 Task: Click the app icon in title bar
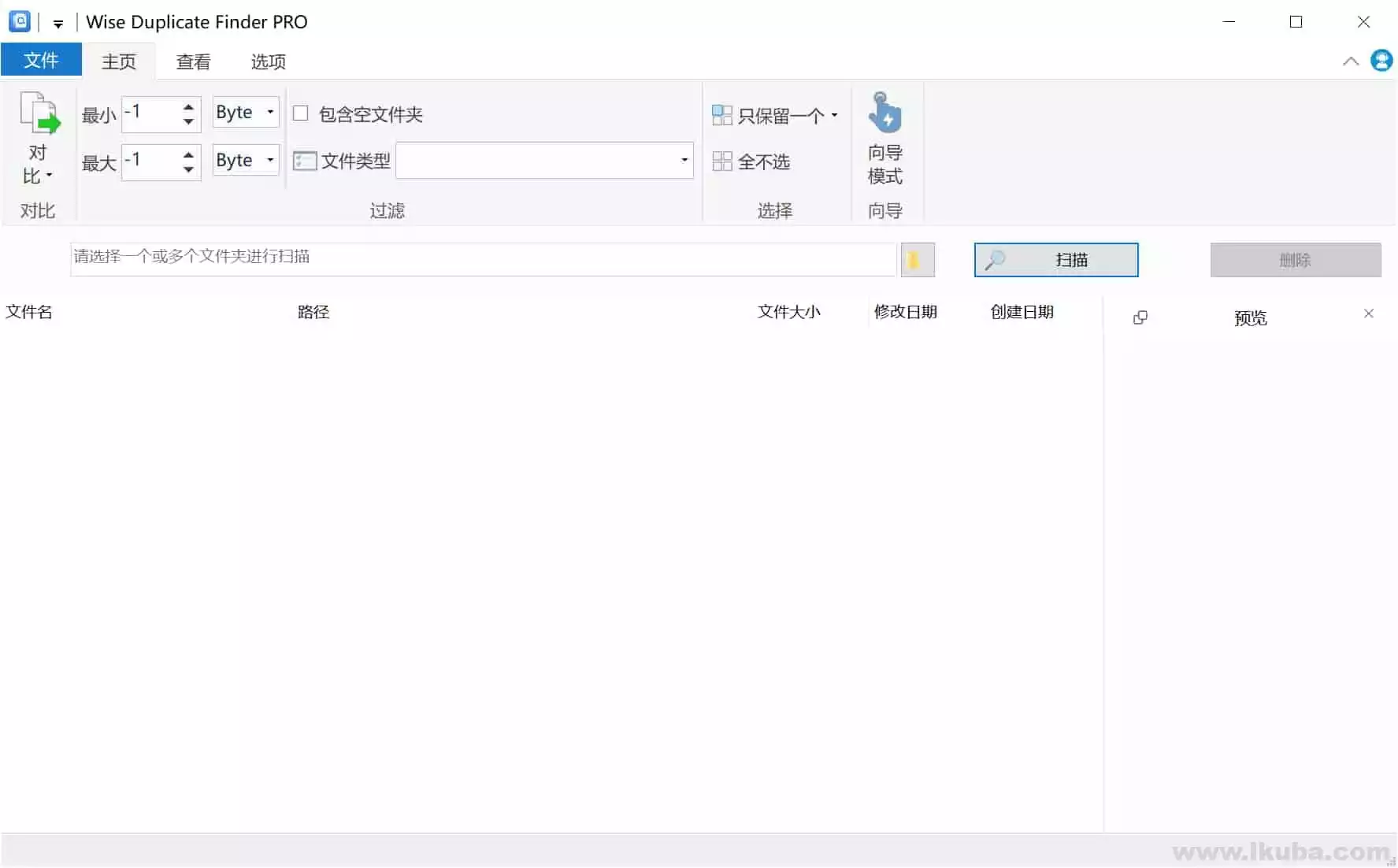(x=20, y=21)
